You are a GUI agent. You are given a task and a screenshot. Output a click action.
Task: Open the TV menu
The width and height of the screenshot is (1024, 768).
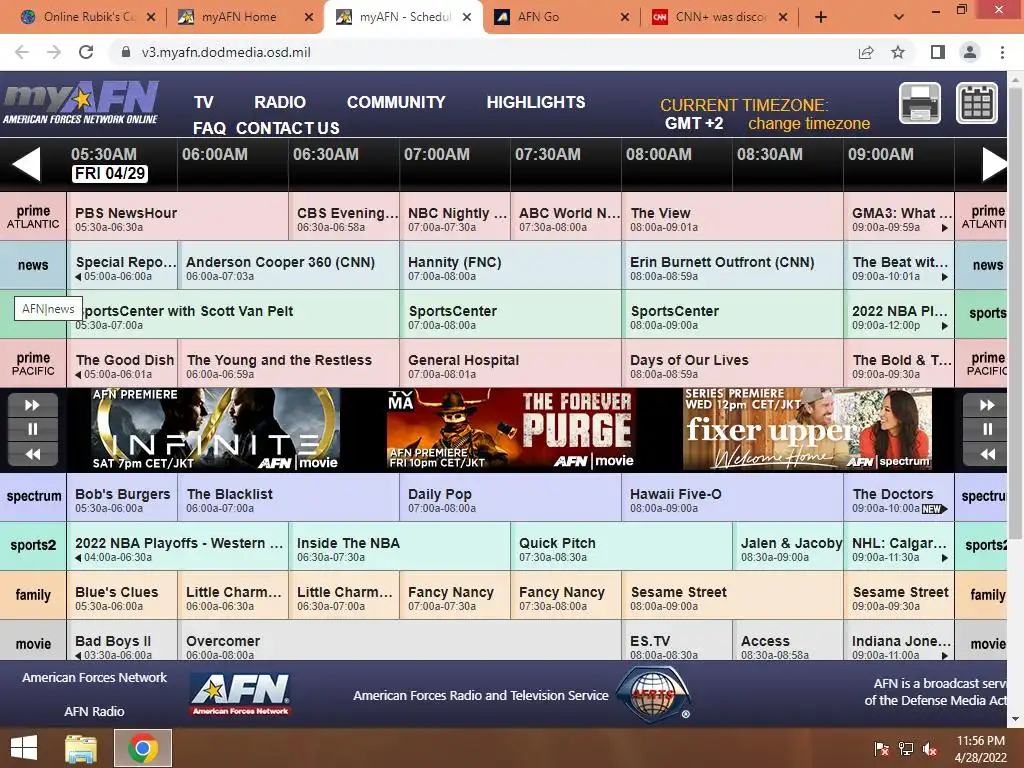click(203, 102)
